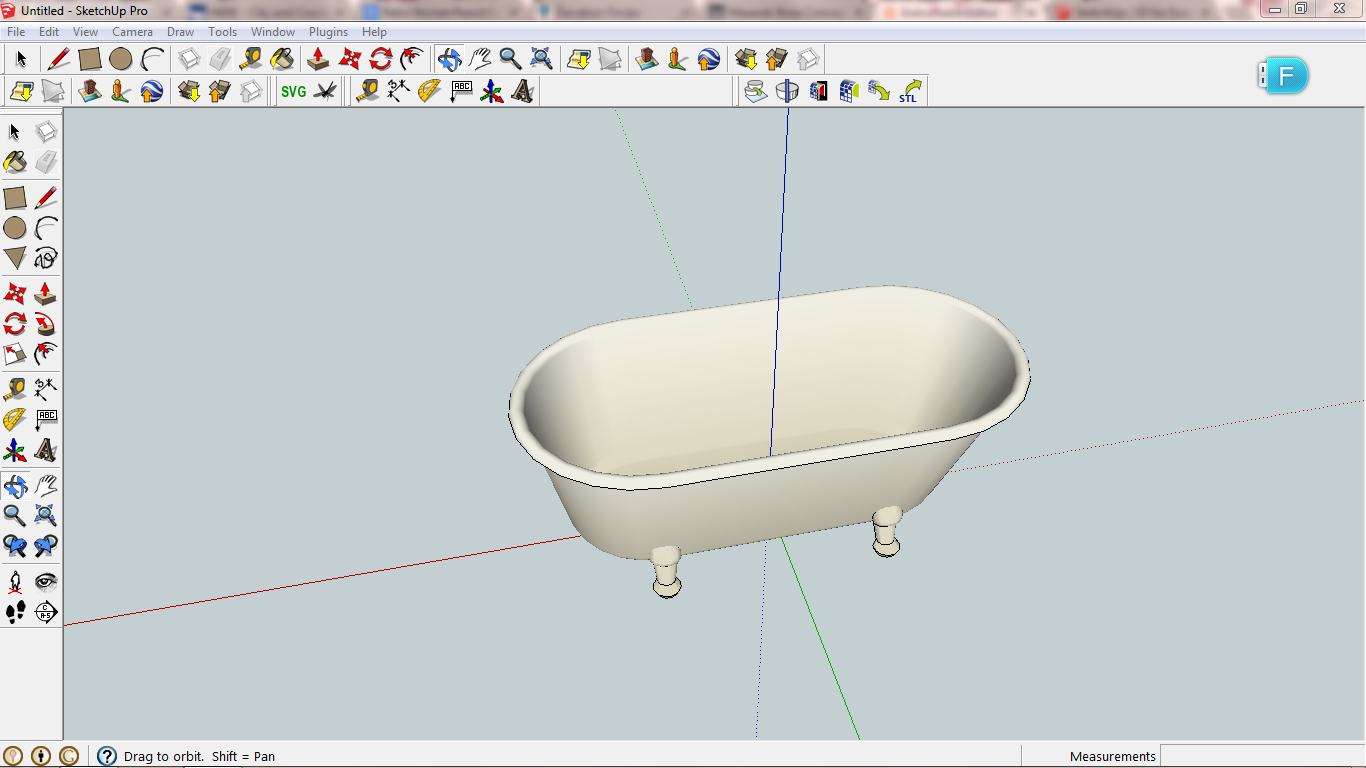
Task: Open the Help menu
Action: (x=374, y=32)
